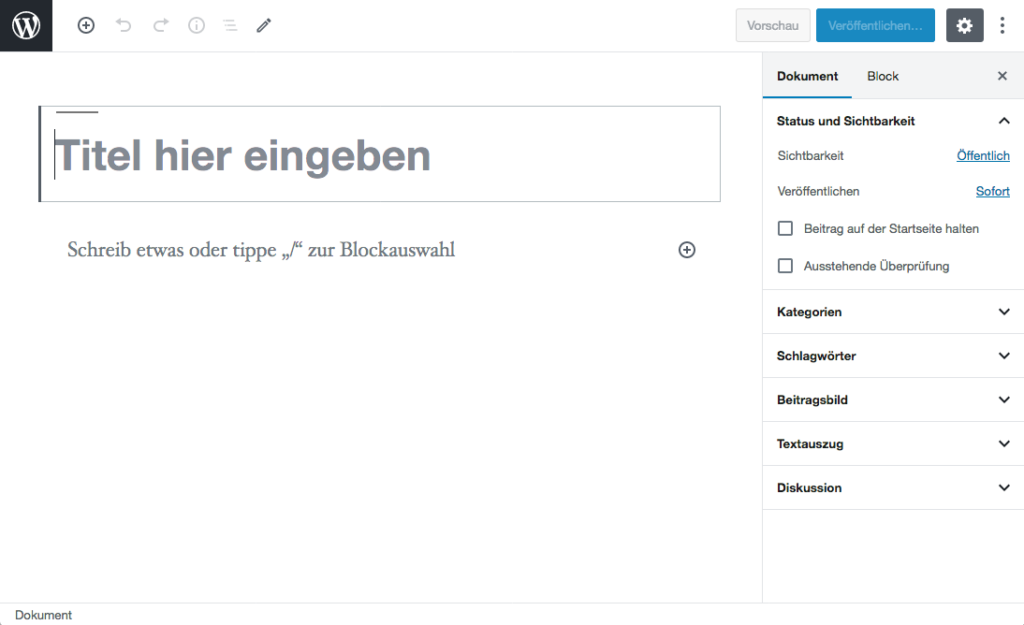This screenshot has height=625, width=1024.
Task: Check Beitrag auf der Startseite halten
Action: (786, 229)
